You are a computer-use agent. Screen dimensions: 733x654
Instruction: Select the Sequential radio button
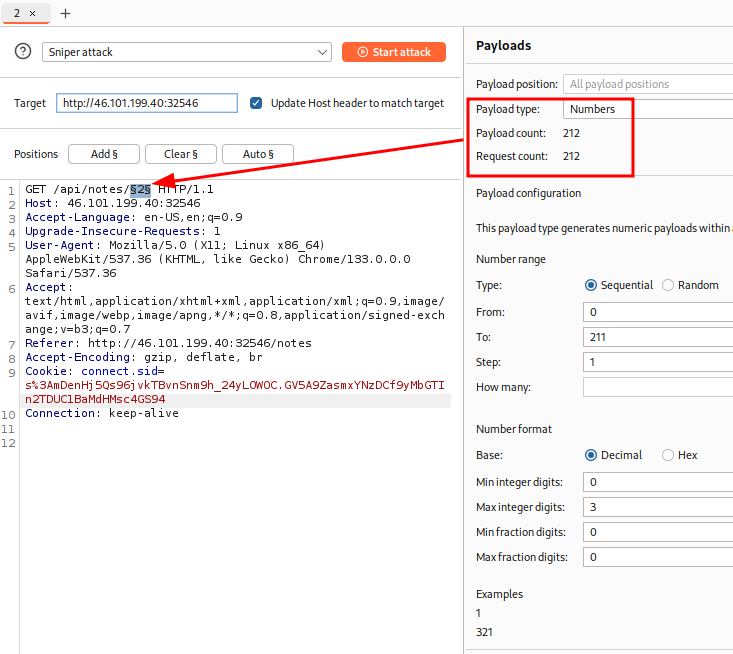(591, 285)
